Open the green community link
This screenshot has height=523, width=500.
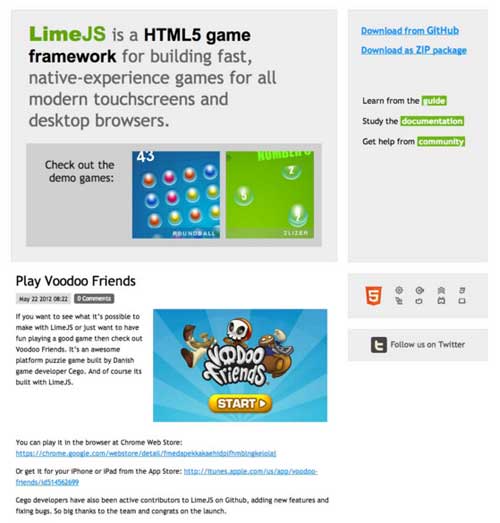[441, 141]
